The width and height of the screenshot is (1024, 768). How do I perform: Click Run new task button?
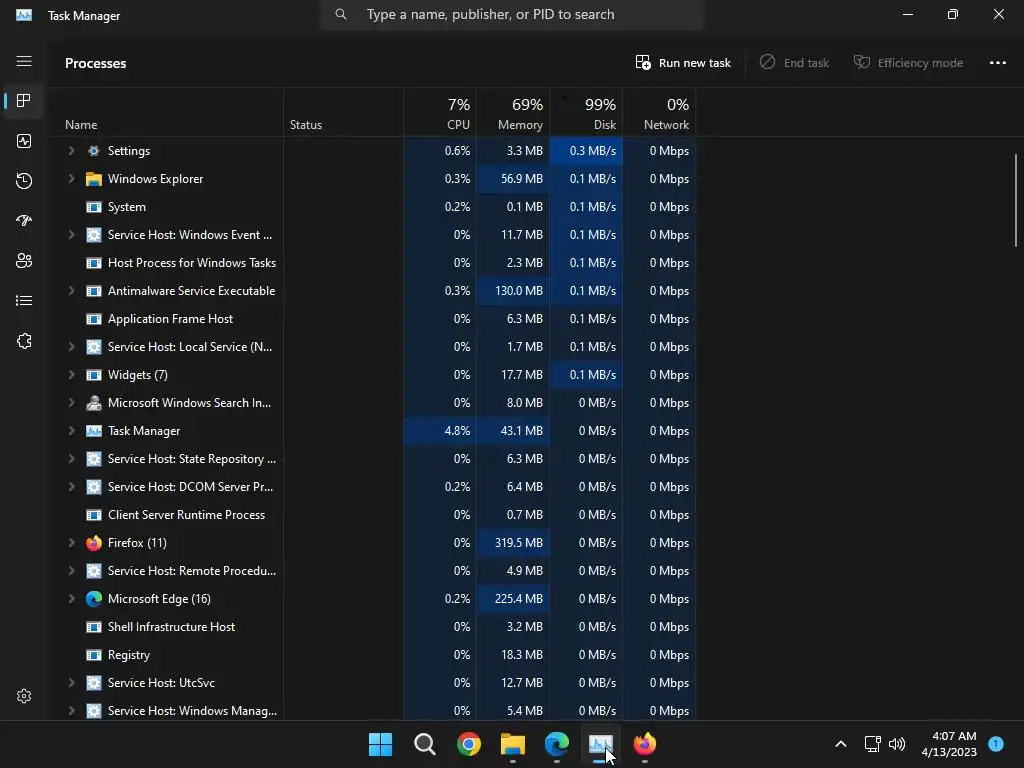[683, 63]
